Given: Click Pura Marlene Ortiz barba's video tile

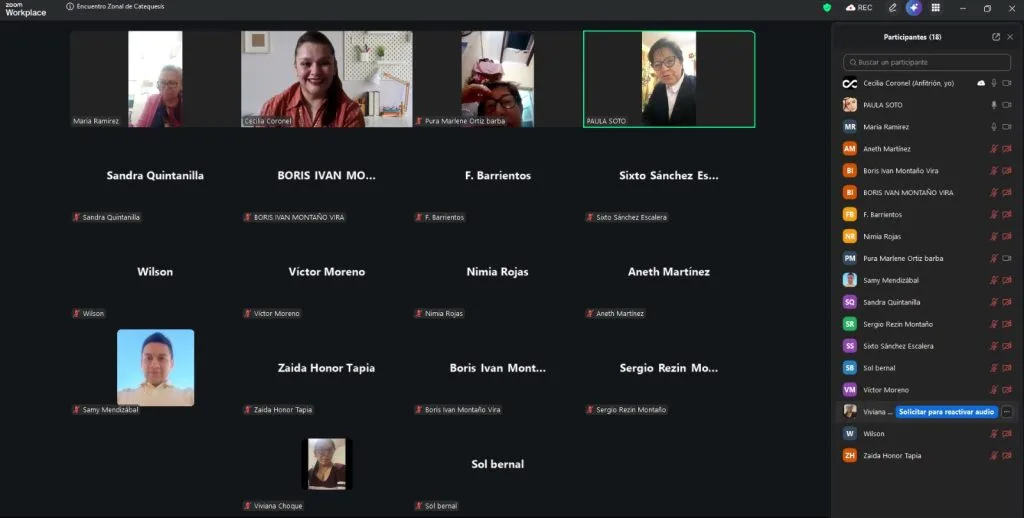Looking at the screenshot, I should point(498,79).
